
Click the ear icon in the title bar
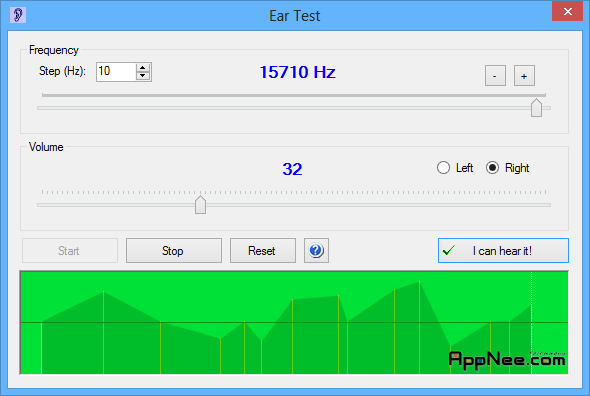coord(18,15)
